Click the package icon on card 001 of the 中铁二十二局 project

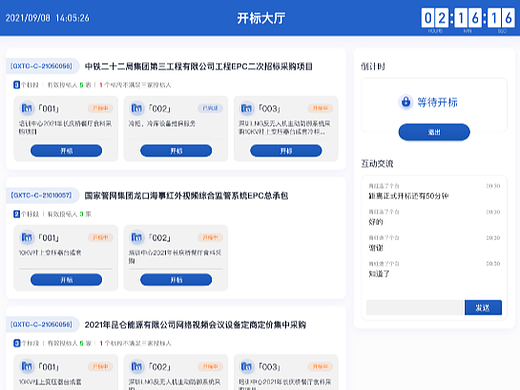coord(27,108)
